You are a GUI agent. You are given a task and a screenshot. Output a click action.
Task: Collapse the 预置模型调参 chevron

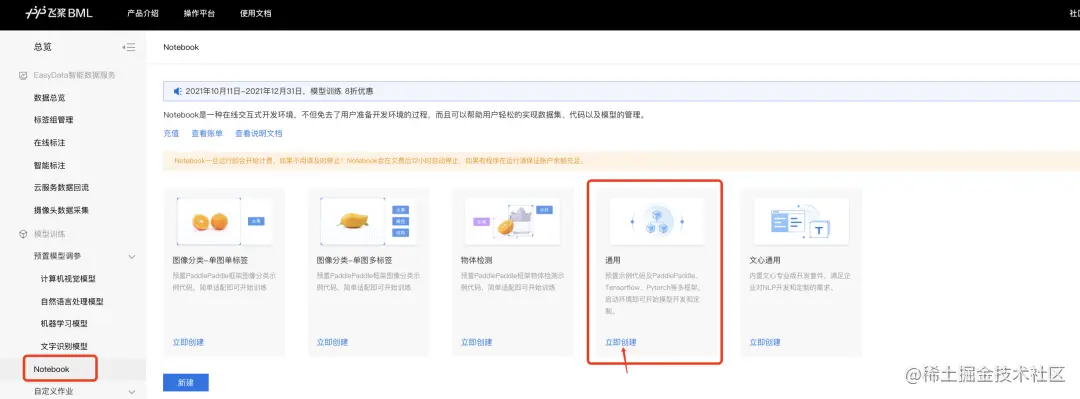pyautogui.click(x=132, y=256)
